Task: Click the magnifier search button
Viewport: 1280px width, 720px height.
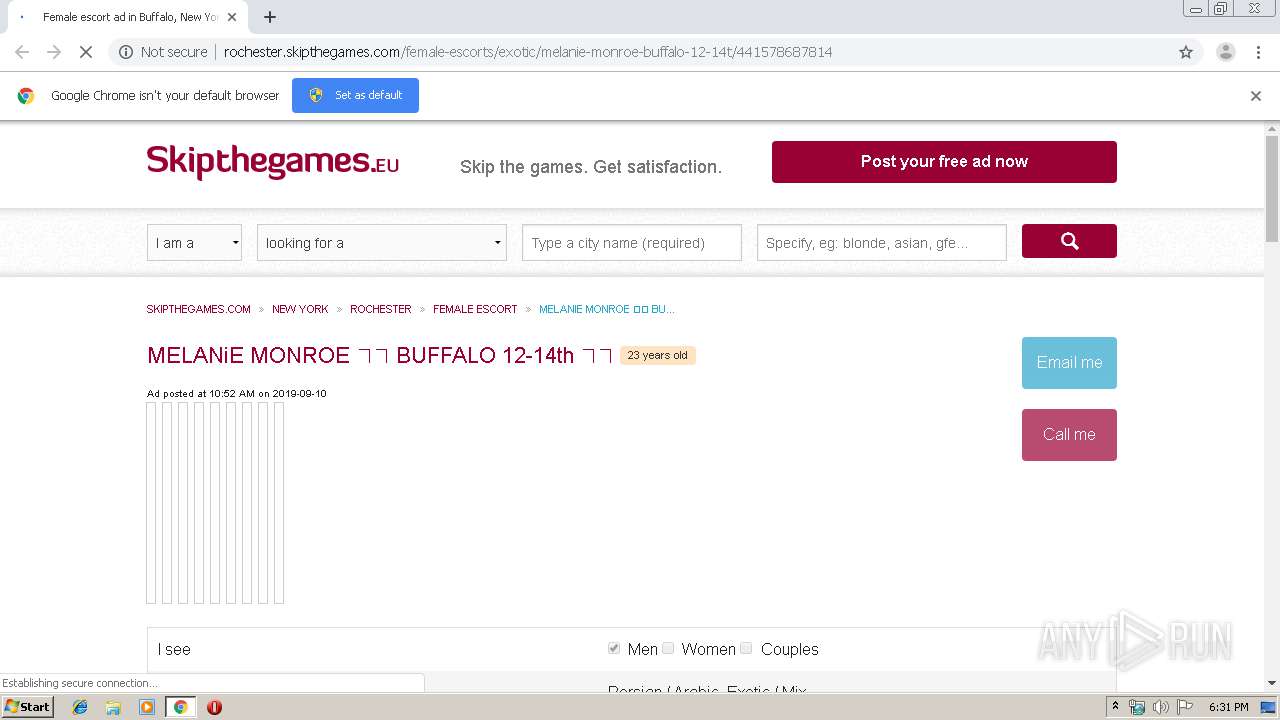Action: click(1069, 241)
